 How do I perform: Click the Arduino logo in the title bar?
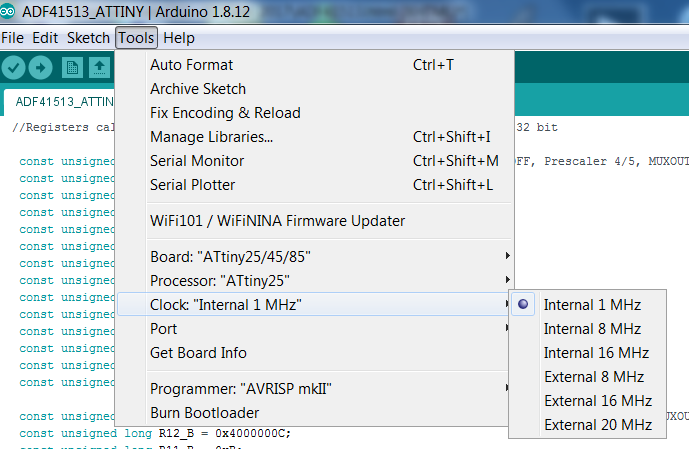click(x=7, y=11)
